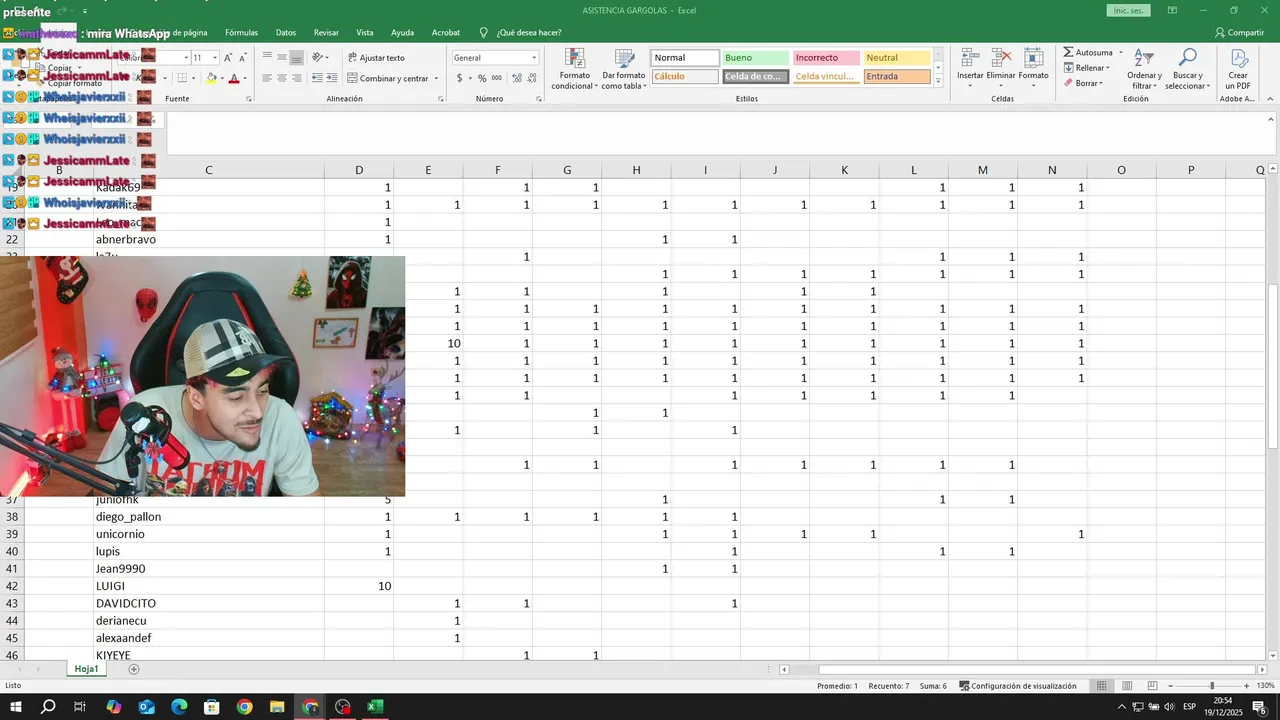Image resolution: width=1280 pixels, height=720 pixels.
Task: Open the Ayuda tab
Action: [402, 32]
